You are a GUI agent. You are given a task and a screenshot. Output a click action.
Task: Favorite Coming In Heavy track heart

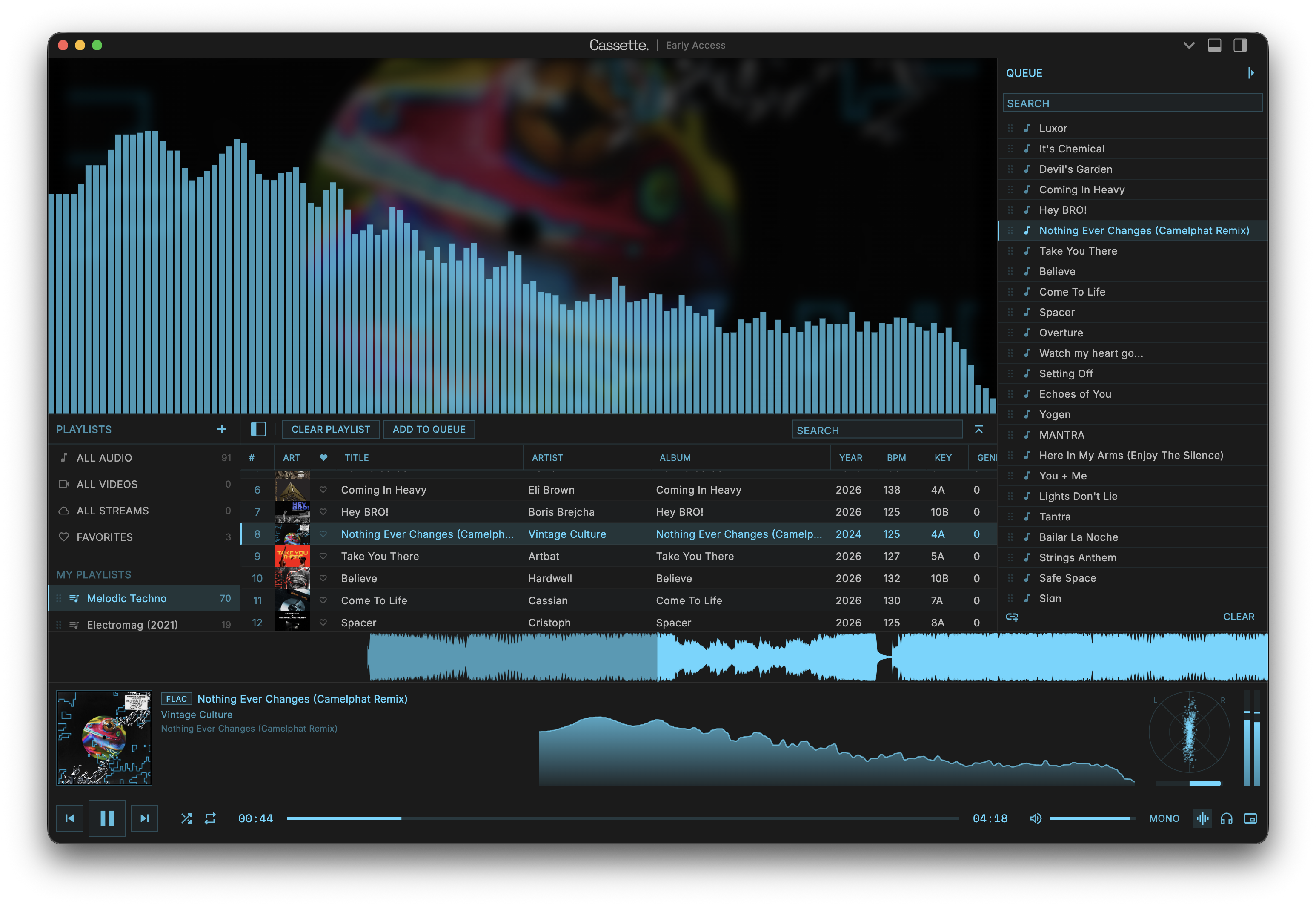tap(323, 490)
